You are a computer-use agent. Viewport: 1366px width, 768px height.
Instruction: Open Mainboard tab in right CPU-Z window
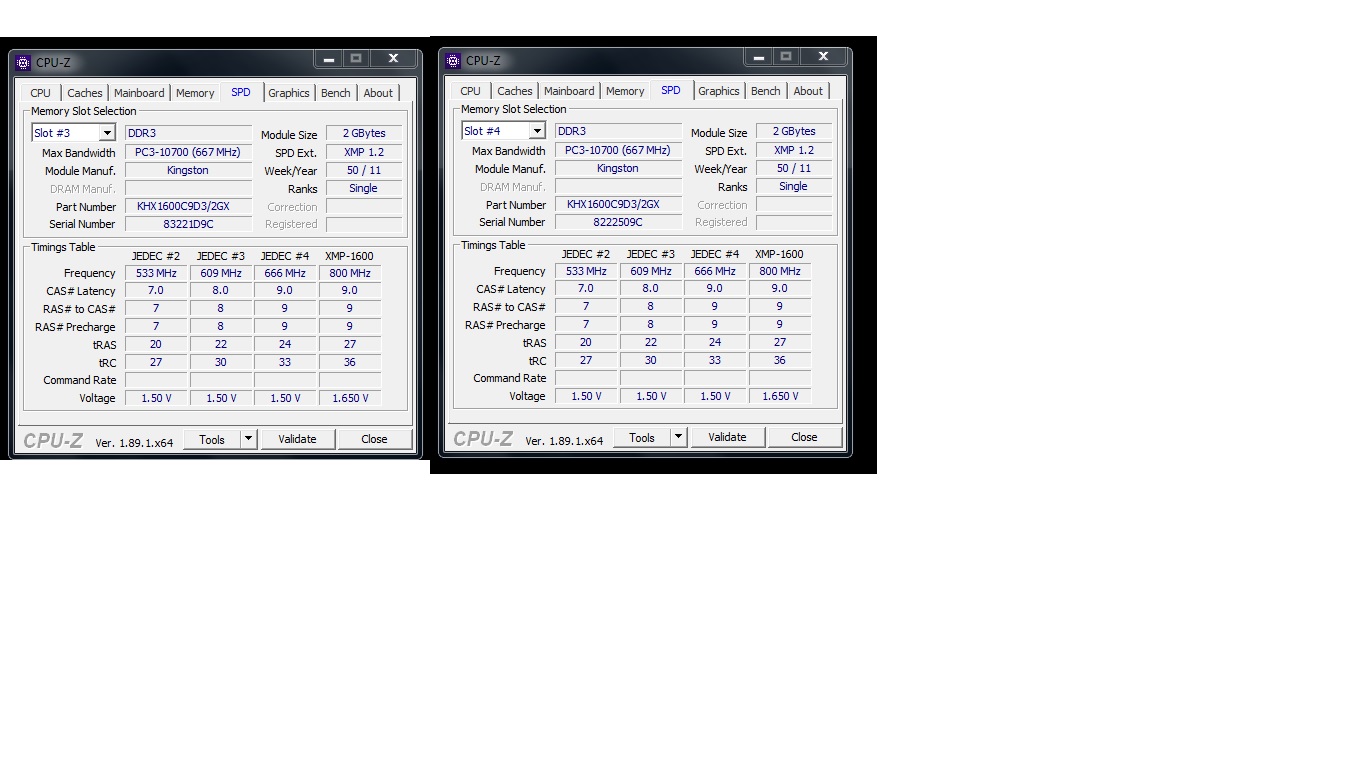click(569, 91)
